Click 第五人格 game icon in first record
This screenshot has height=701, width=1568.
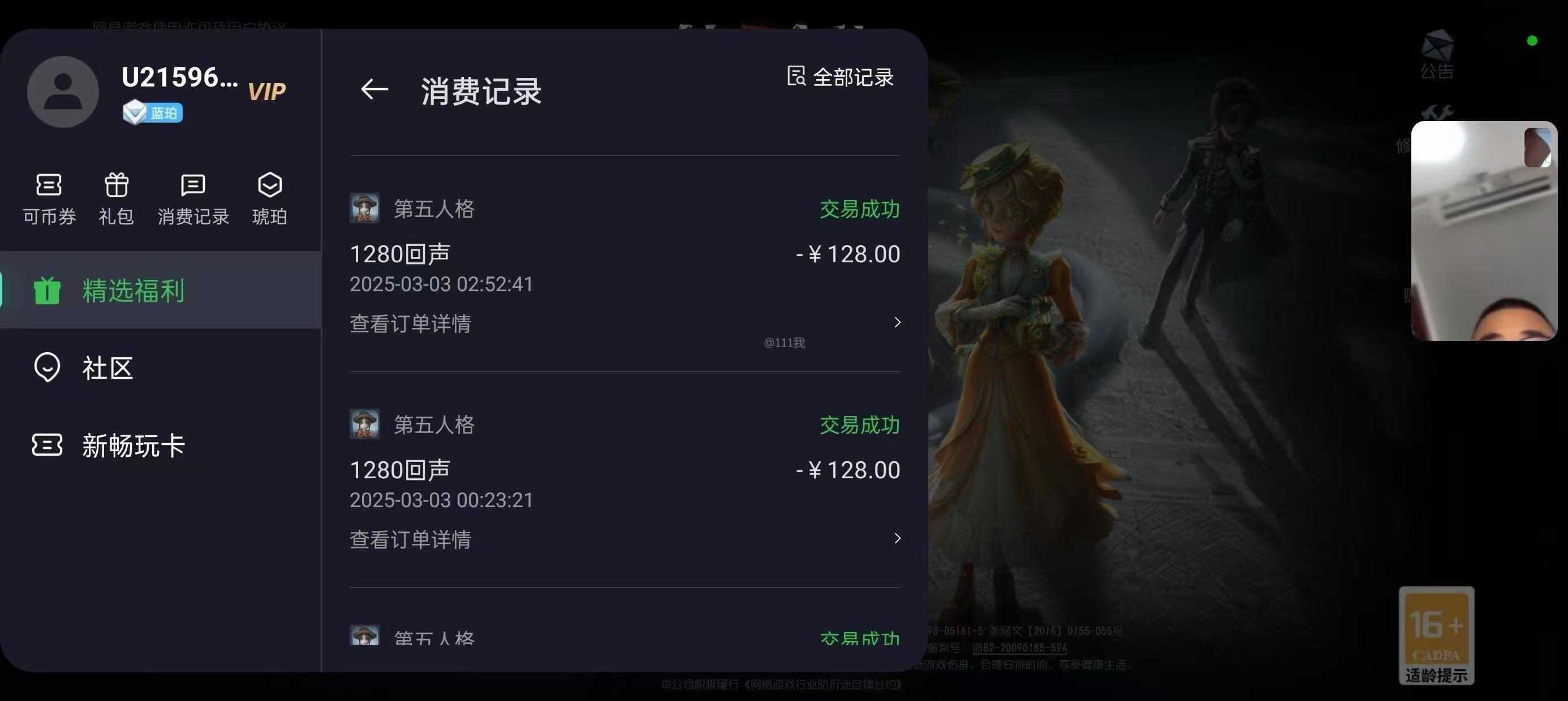click(365, 208)
